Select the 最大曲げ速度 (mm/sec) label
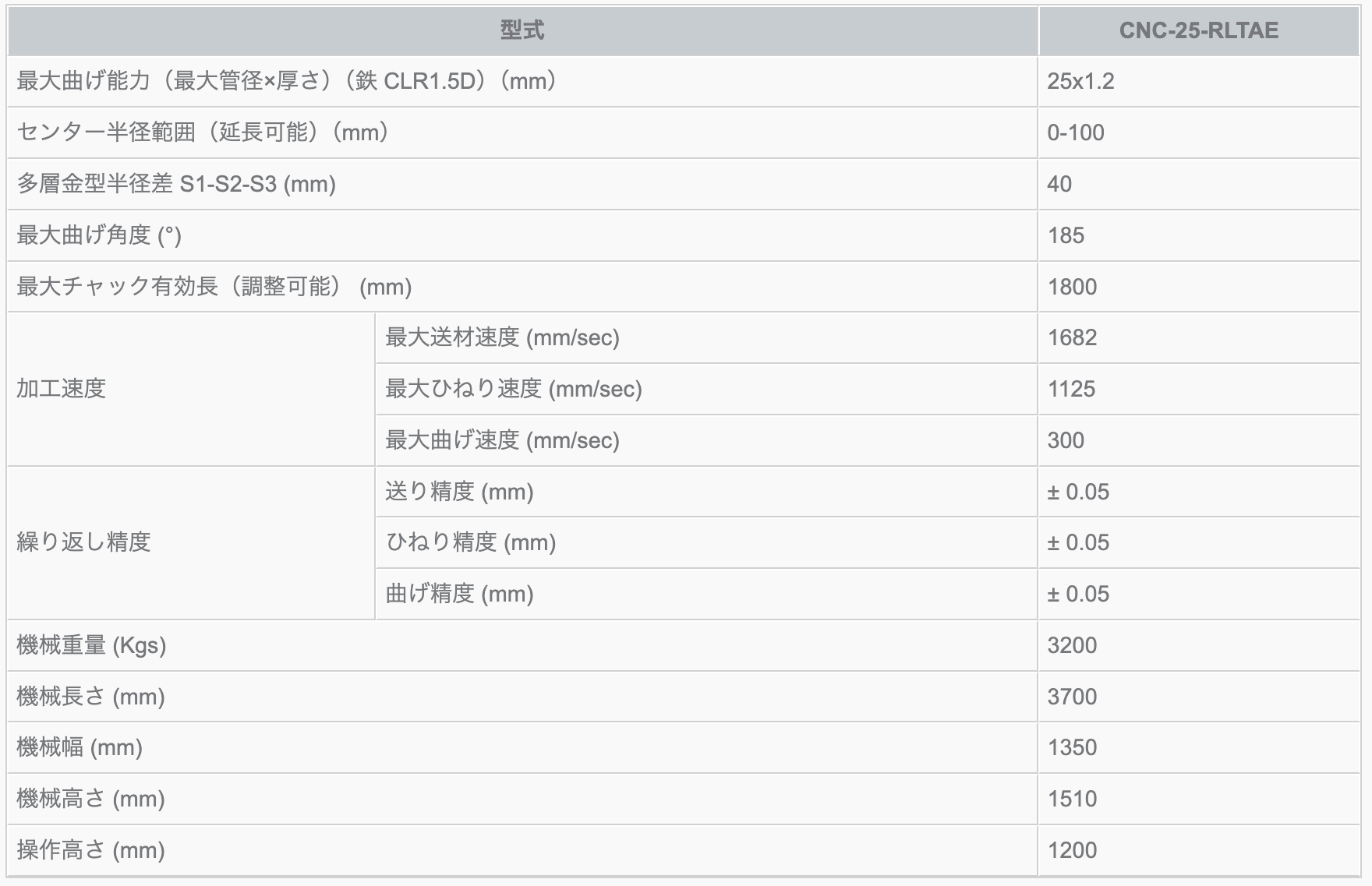The image size is (1372, 886). pyautogui.click(x=502, y=440)
